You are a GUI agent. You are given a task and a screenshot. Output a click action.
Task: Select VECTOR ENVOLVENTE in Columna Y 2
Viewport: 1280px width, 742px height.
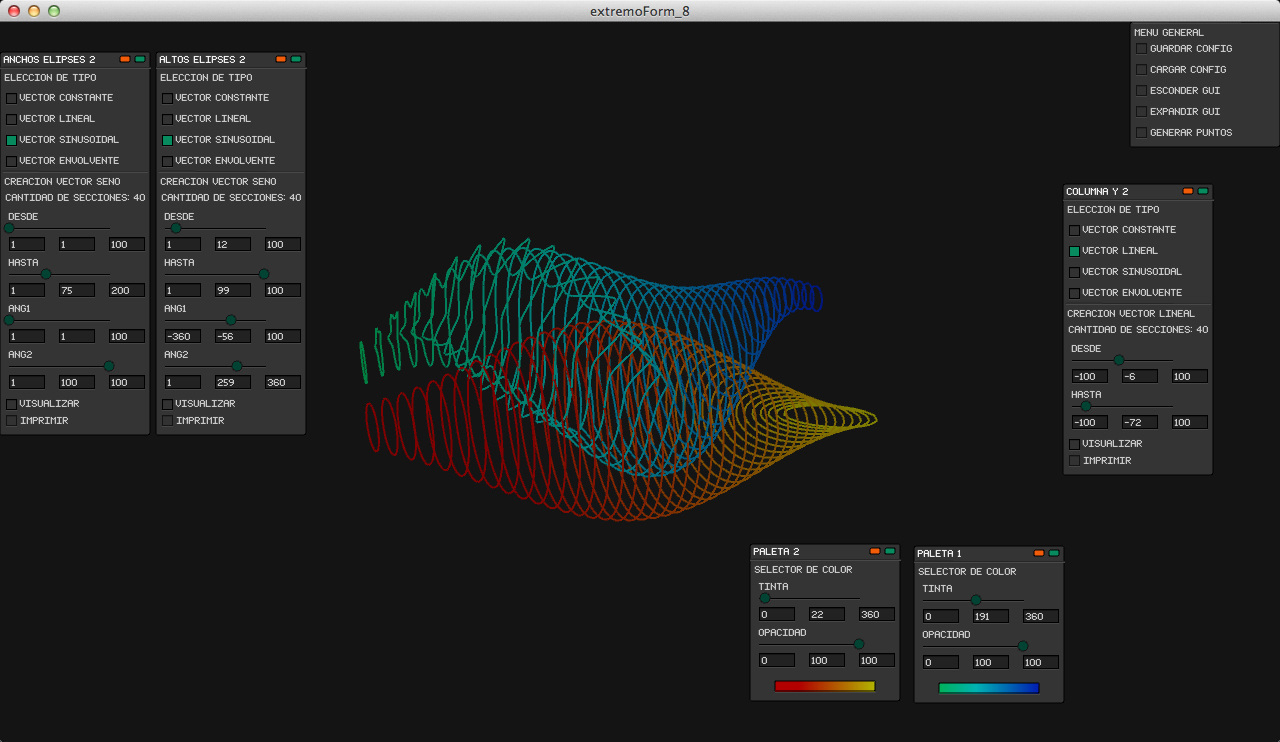tap(1074, 293)
